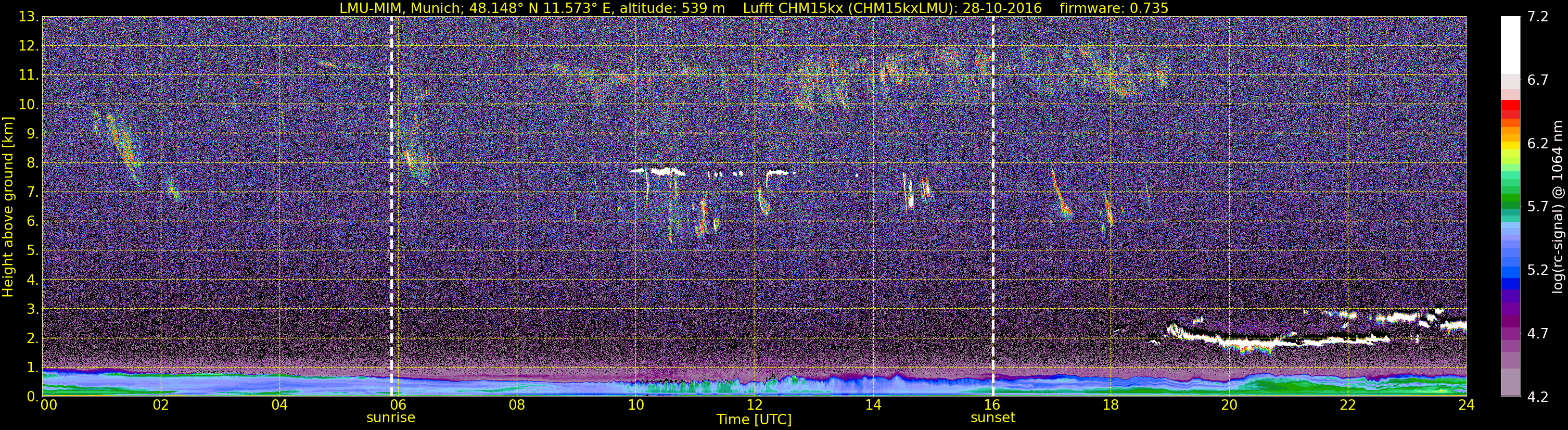Click the time axis tick label 04
This screenshot has width=1568, height=430.
(x=279, y=405)
